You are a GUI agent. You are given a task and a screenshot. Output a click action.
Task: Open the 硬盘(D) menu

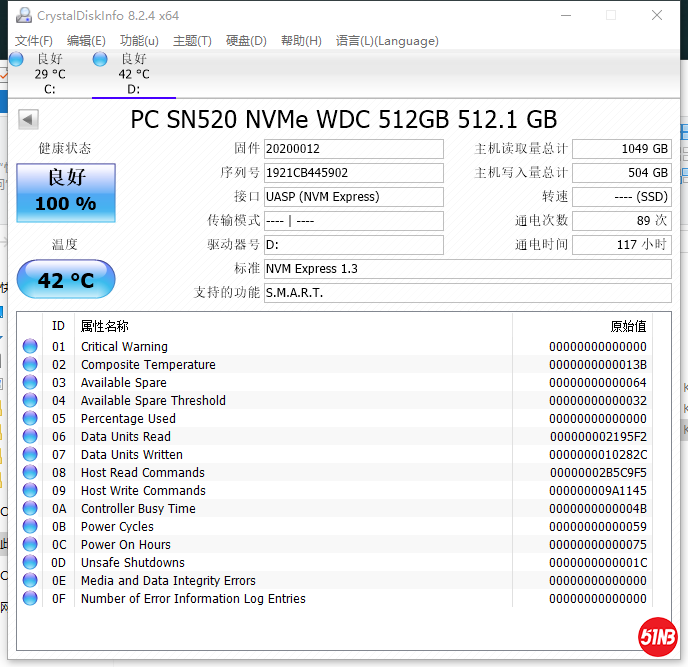[246, 41]
